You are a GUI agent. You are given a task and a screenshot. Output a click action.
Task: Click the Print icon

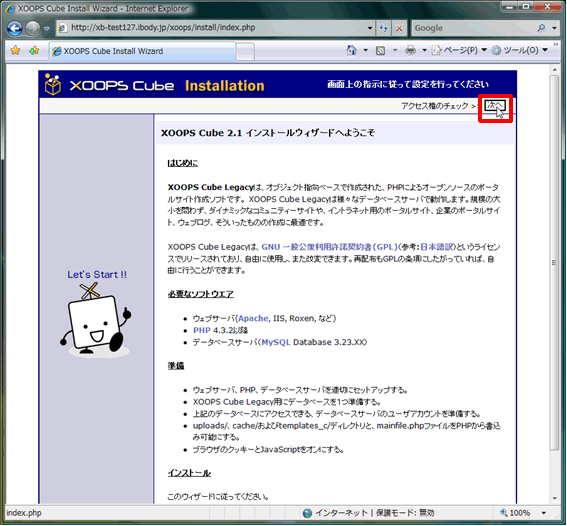pyautogui.click(x=410, y=50)
